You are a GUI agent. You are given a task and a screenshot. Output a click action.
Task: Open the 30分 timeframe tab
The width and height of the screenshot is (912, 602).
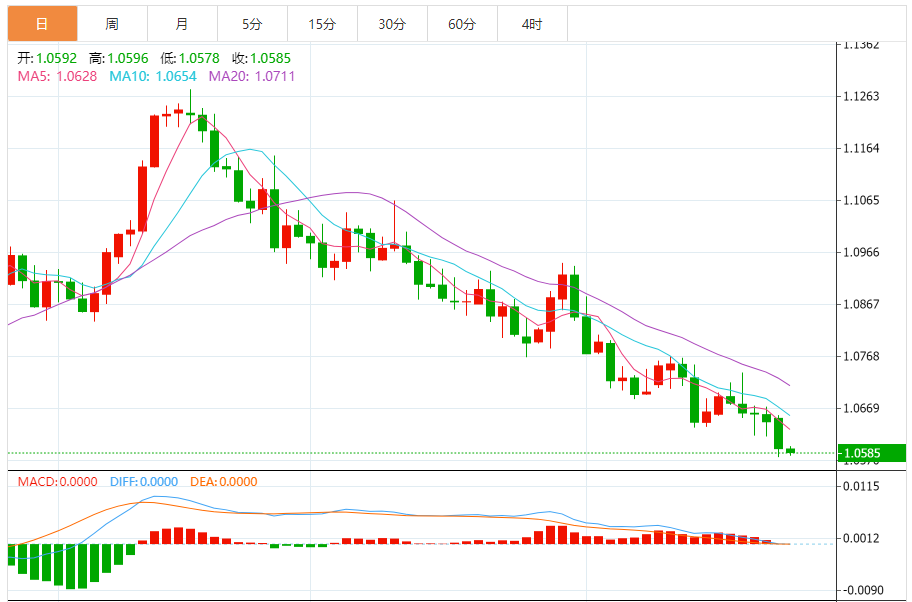coord(392,24)
